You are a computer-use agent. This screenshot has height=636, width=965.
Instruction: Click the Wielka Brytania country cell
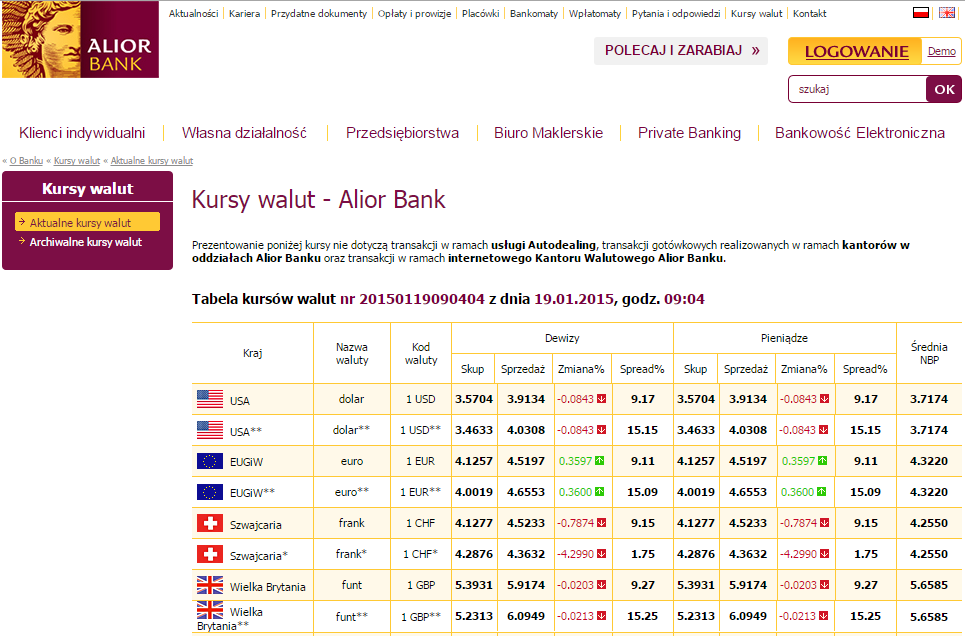(252, 586)
